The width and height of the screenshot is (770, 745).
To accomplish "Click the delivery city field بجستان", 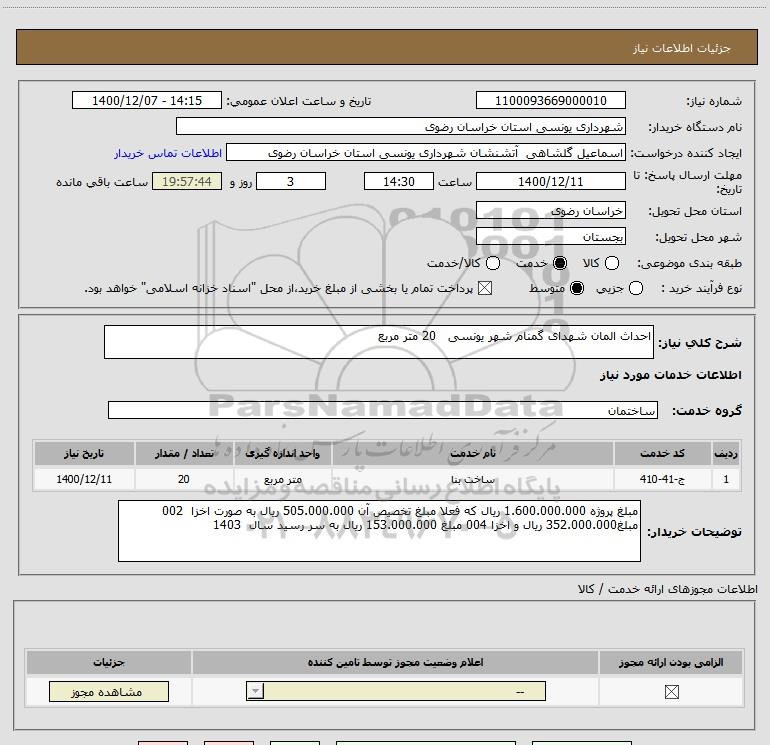I will click(x=550, y=237).
